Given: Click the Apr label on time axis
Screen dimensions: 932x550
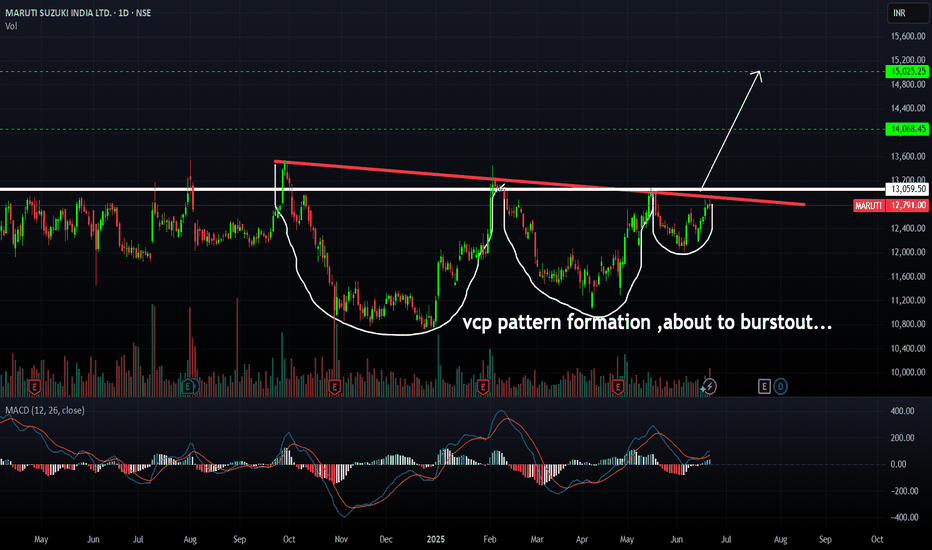Looking at the screenshot, I should pos(581,539).
